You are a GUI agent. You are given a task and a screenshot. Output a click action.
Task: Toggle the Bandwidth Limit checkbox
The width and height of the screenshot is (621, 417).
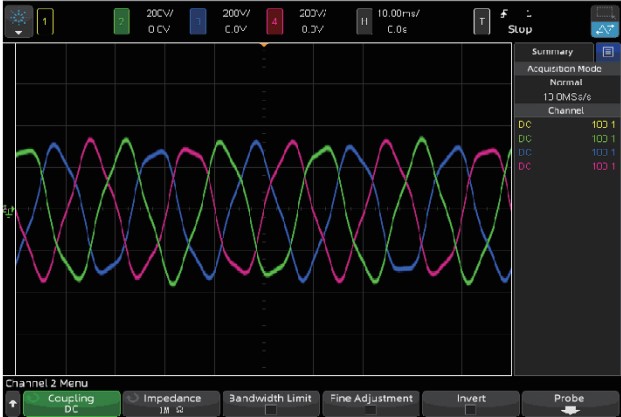[x=269, y=403]
